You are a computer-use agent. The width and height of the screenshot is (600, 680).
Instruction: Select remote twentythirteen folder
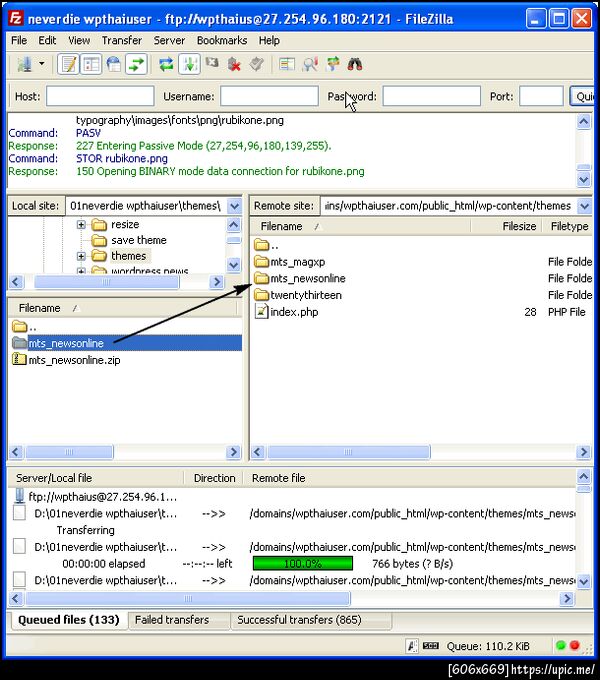coord(298,295)
